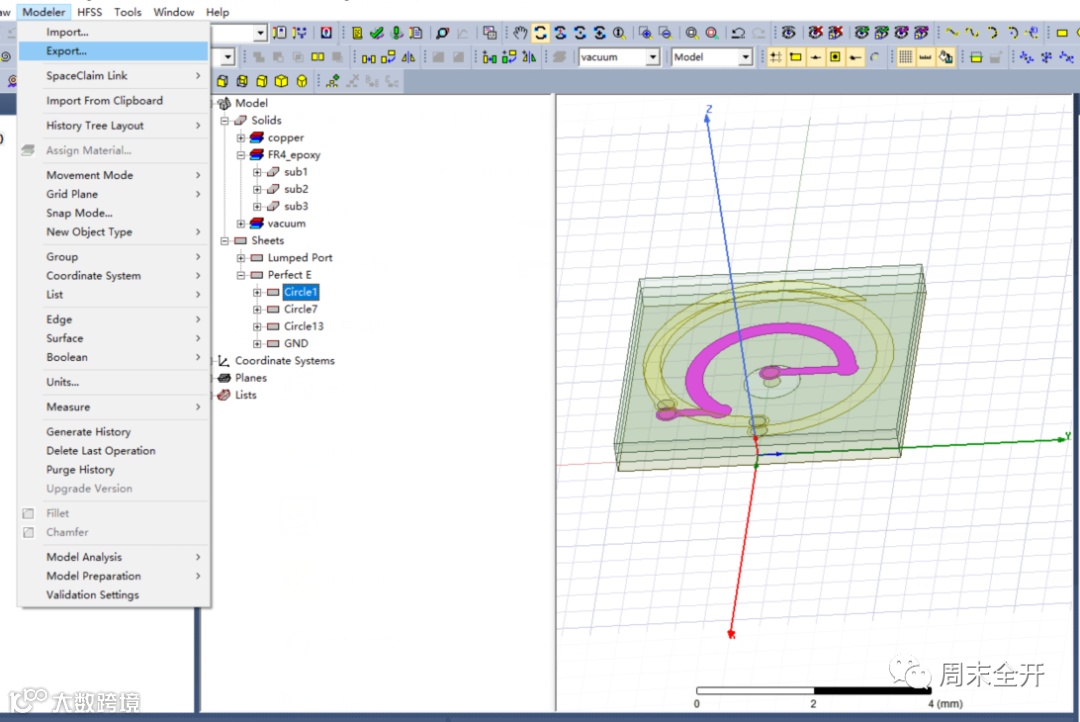
Task: Choose Import... from the Modeler menu
Action: click(113, 32)
